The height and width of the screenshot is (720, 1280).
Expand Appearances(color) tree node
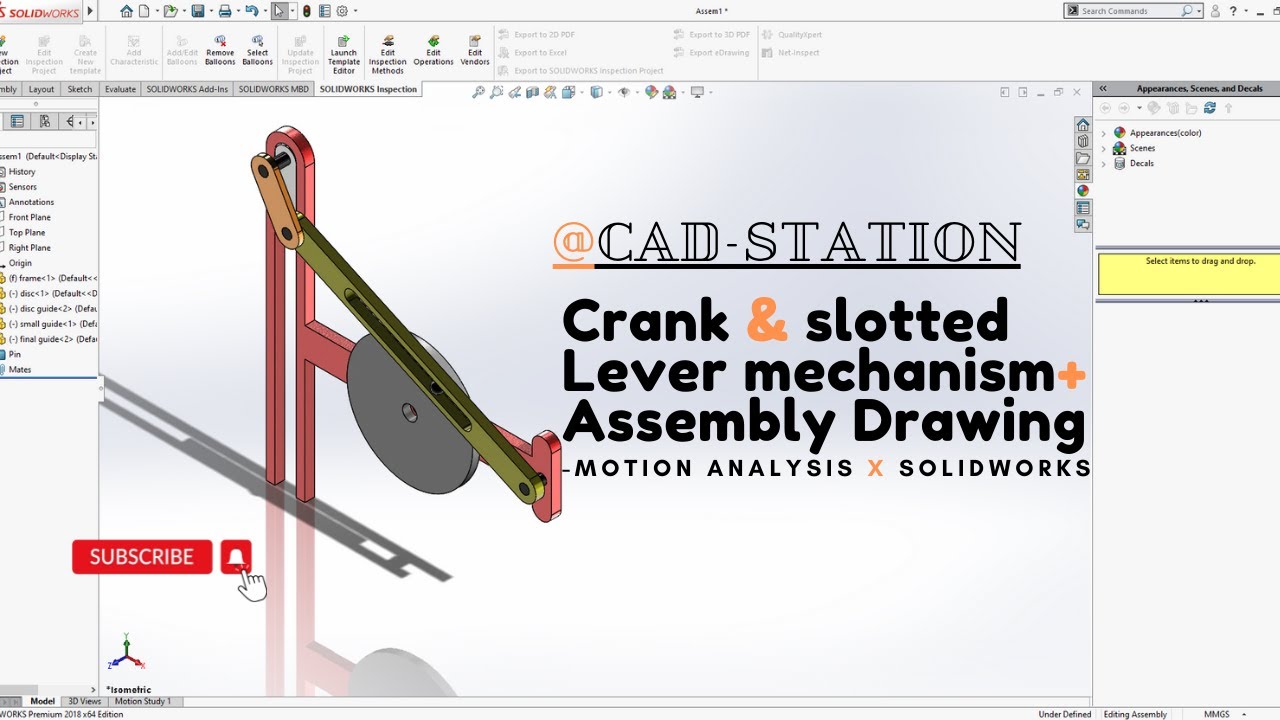1104,133
